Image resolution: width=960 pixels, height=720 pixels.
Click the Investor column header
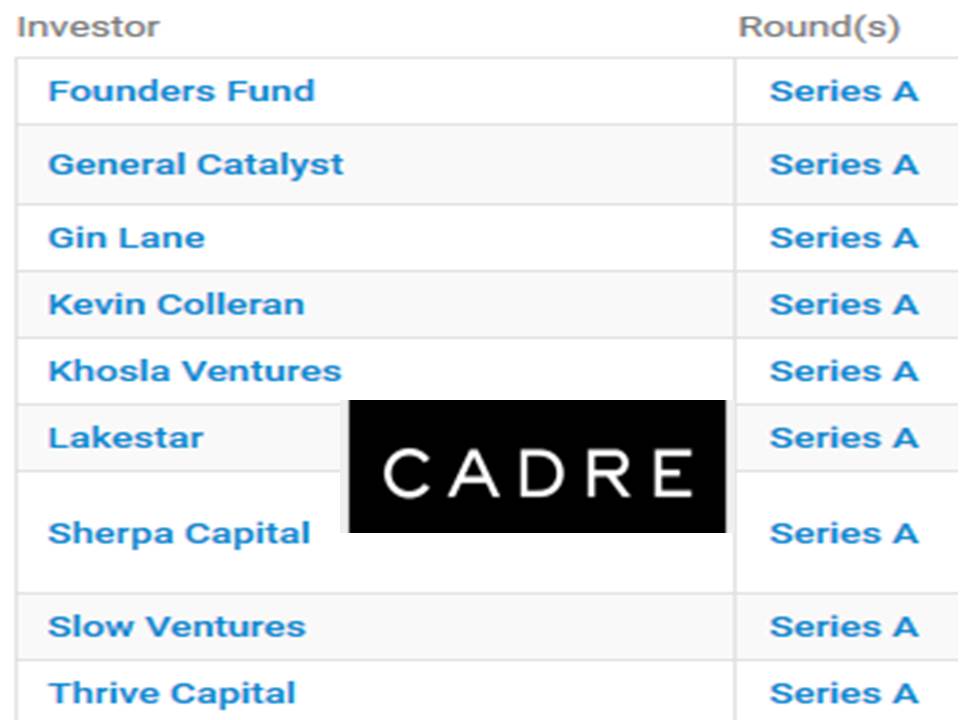pyautogui.click(x=89, y=27)
